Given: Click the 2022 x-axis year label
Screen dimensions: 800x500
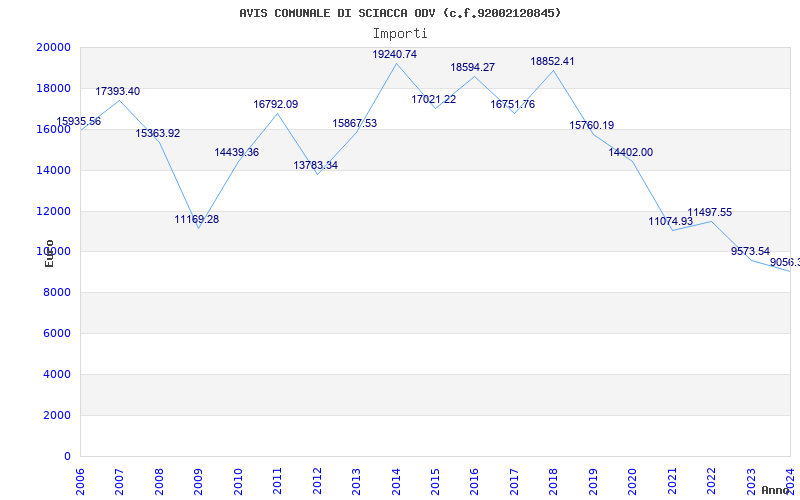Looking at the screenshot, I should click(x=712, y=481).
